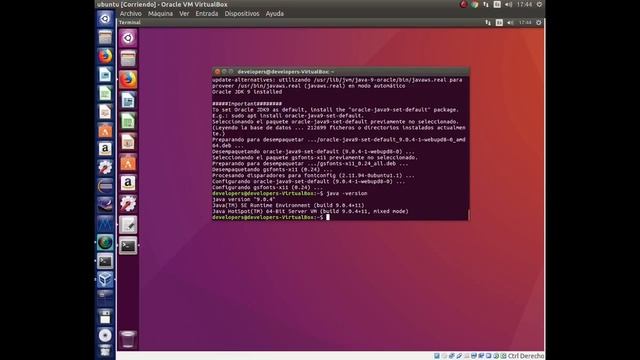The image size is (640, 360).
Task: Open LibreOffice Writer in the host launcher
Action: pos(105,75)
